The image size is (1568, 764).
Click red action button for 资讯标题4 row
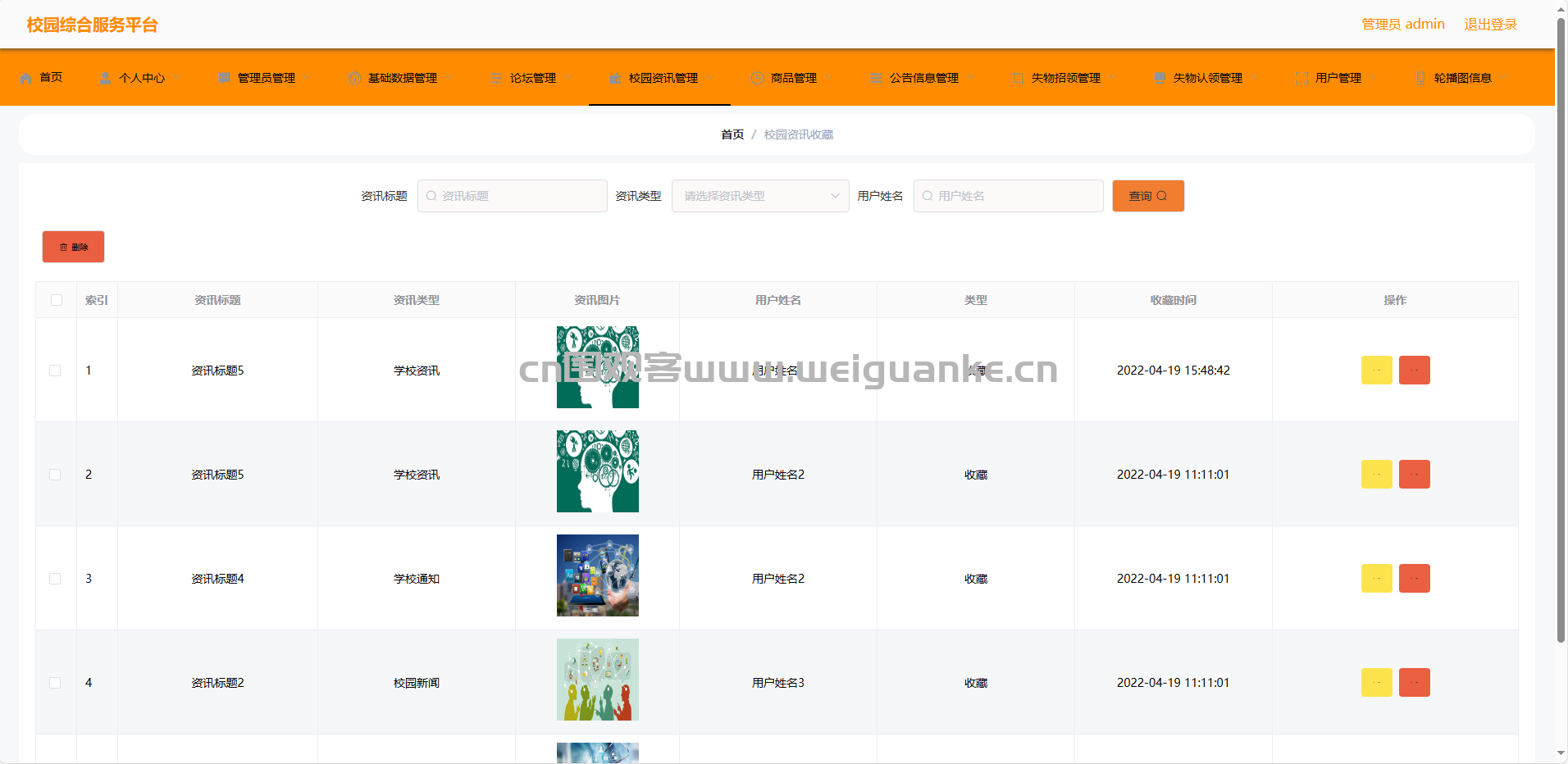point(1415,579)
